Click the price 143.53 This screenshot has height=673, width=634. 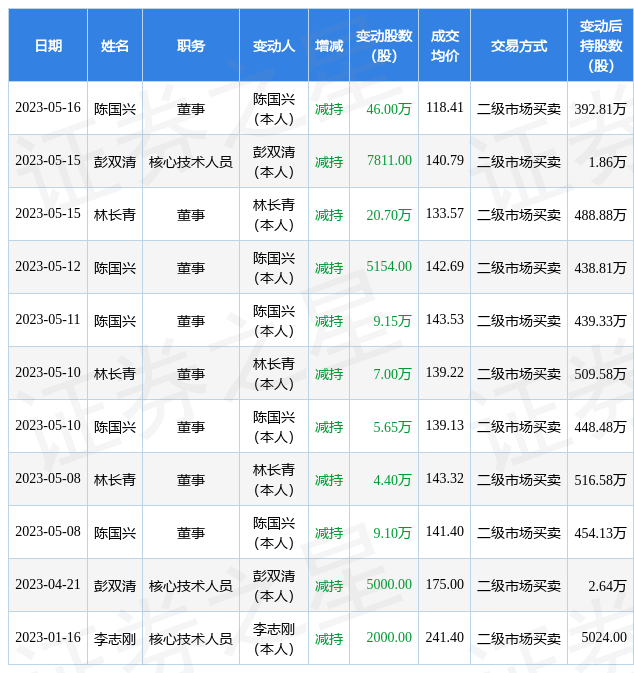click(x=445, y=319)
